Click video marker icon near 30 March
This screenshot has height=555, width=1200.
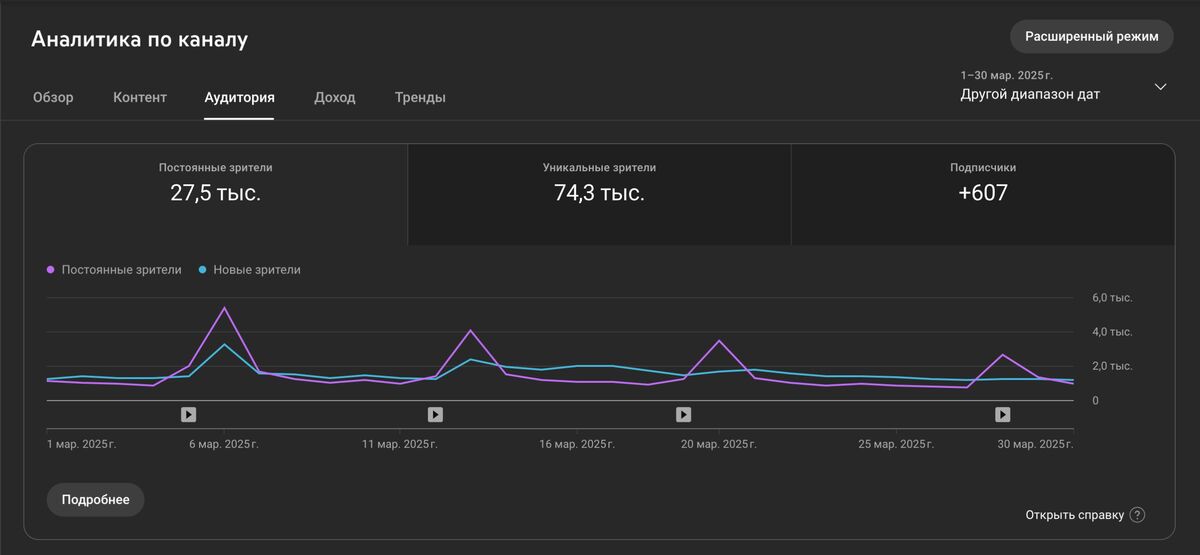click(x=1002, y=414)
